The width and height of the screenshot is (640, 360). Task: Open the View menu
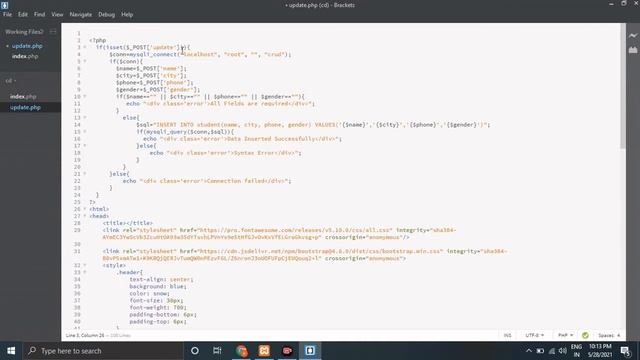(x=57, y=14)
